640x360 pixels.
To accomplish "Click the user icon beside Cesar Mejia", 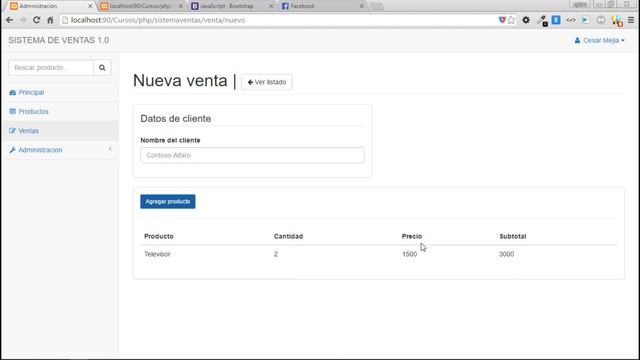I will (x=577, y=40).
